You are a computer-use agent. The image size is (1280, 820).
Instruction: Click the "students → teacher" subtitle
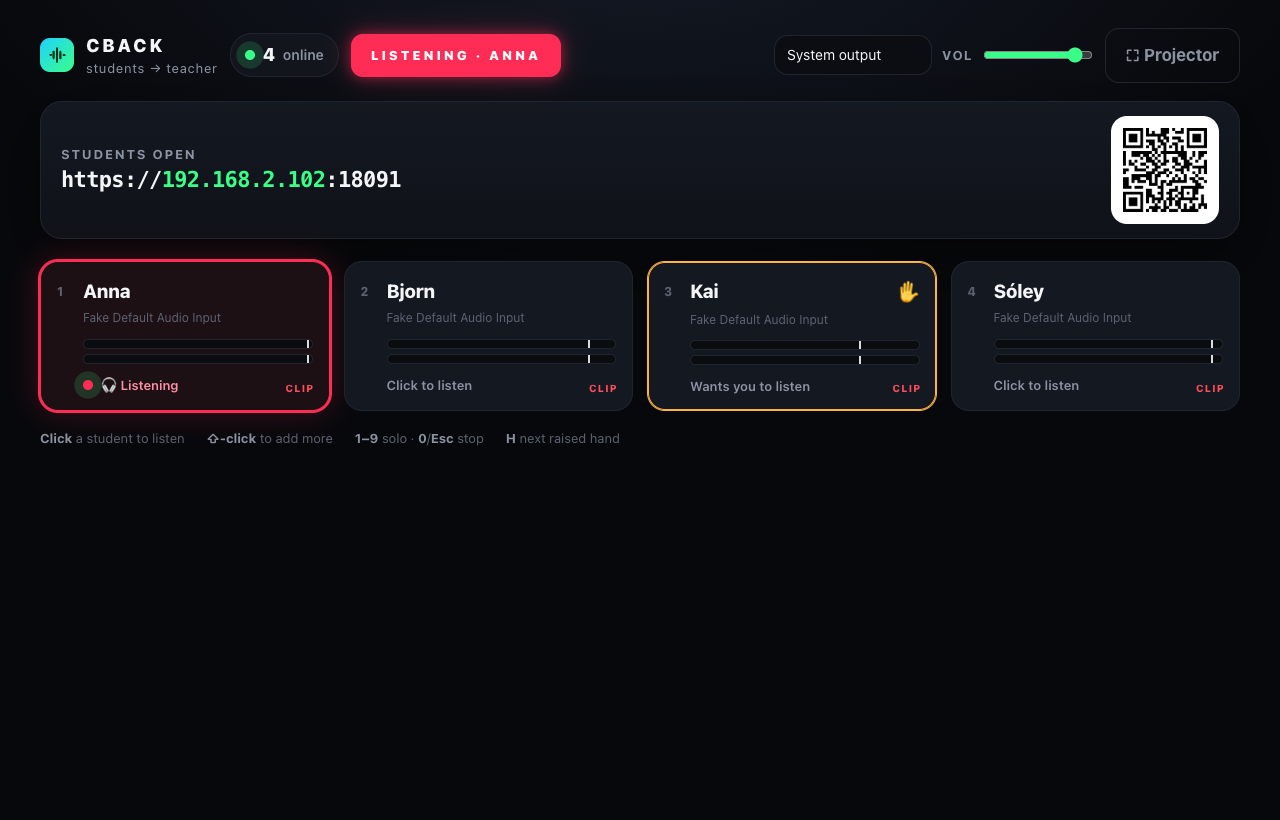(x=152, y=69)
